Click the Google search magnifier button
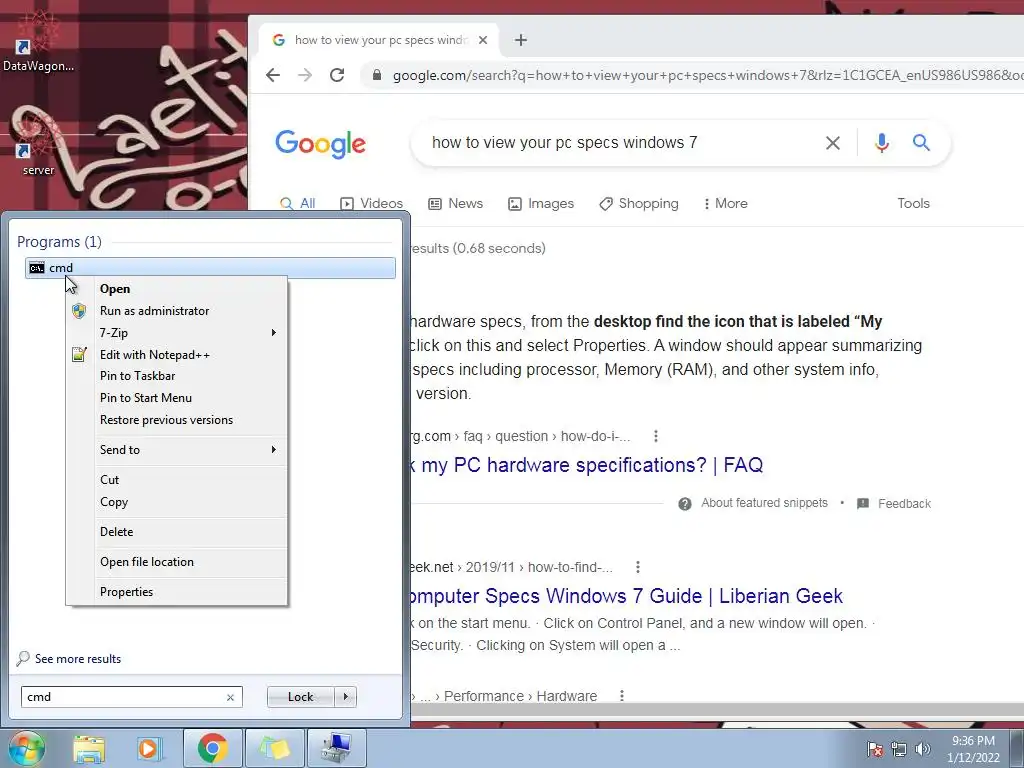 [x=921, y=142]
